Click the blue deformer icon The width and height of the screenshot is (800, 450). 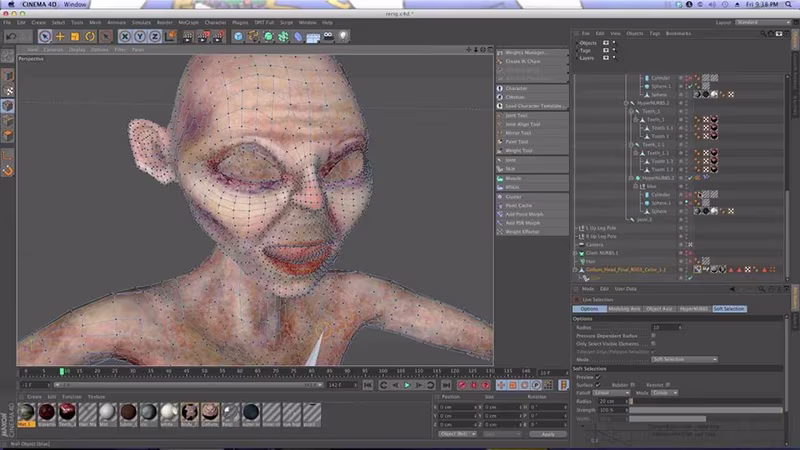(298, 36)
